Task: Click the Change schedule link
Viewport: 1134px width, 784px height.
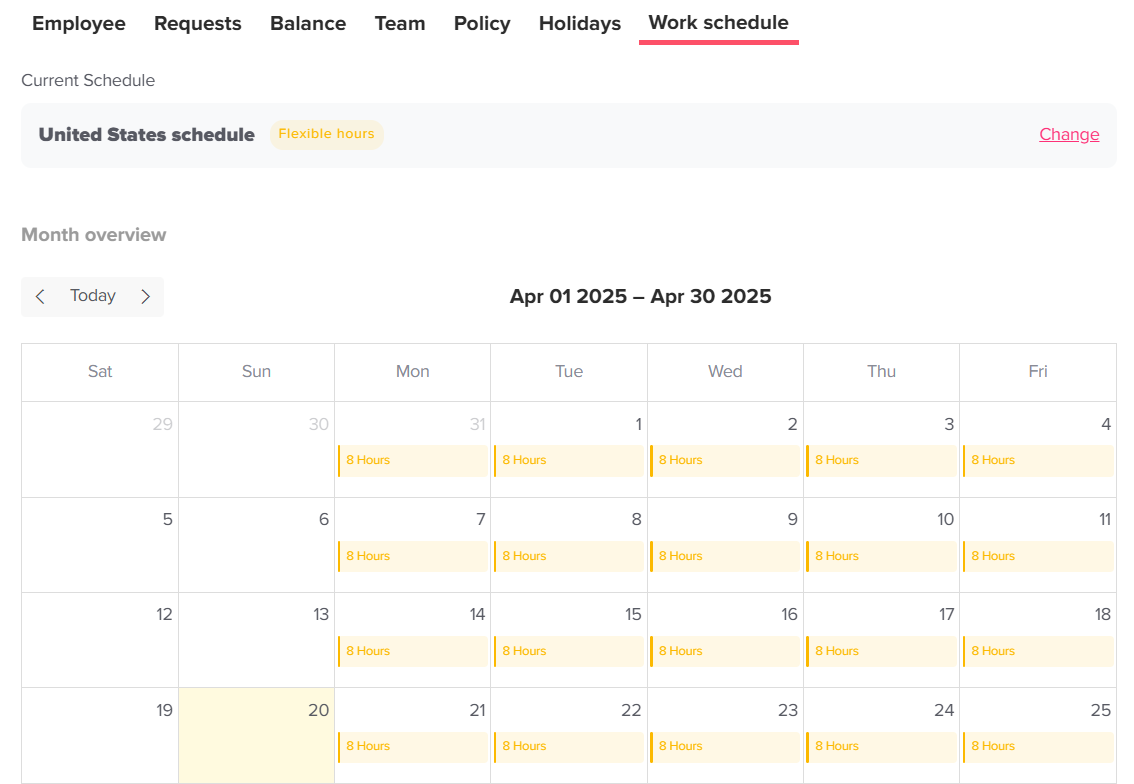Action: click(1068, 135)
